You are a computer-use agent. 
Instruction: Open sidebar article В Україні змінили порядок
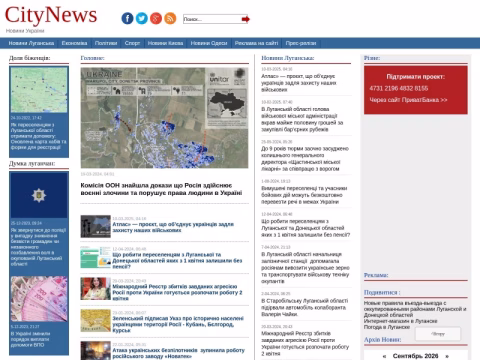pos(31,339)
